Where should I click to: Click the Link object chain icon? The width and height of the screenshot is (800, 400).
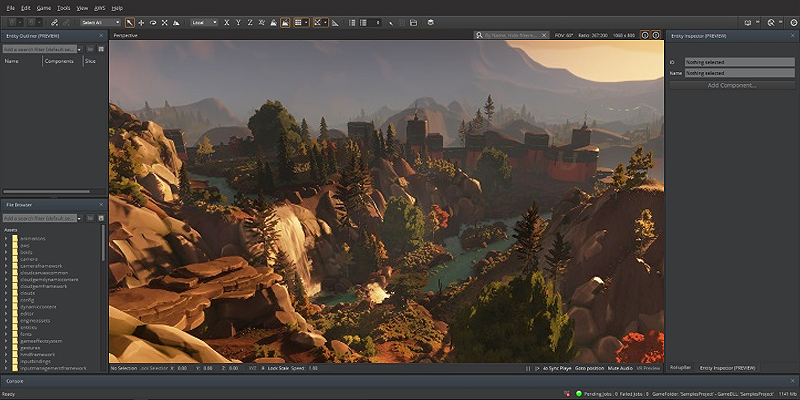point(54,22)
